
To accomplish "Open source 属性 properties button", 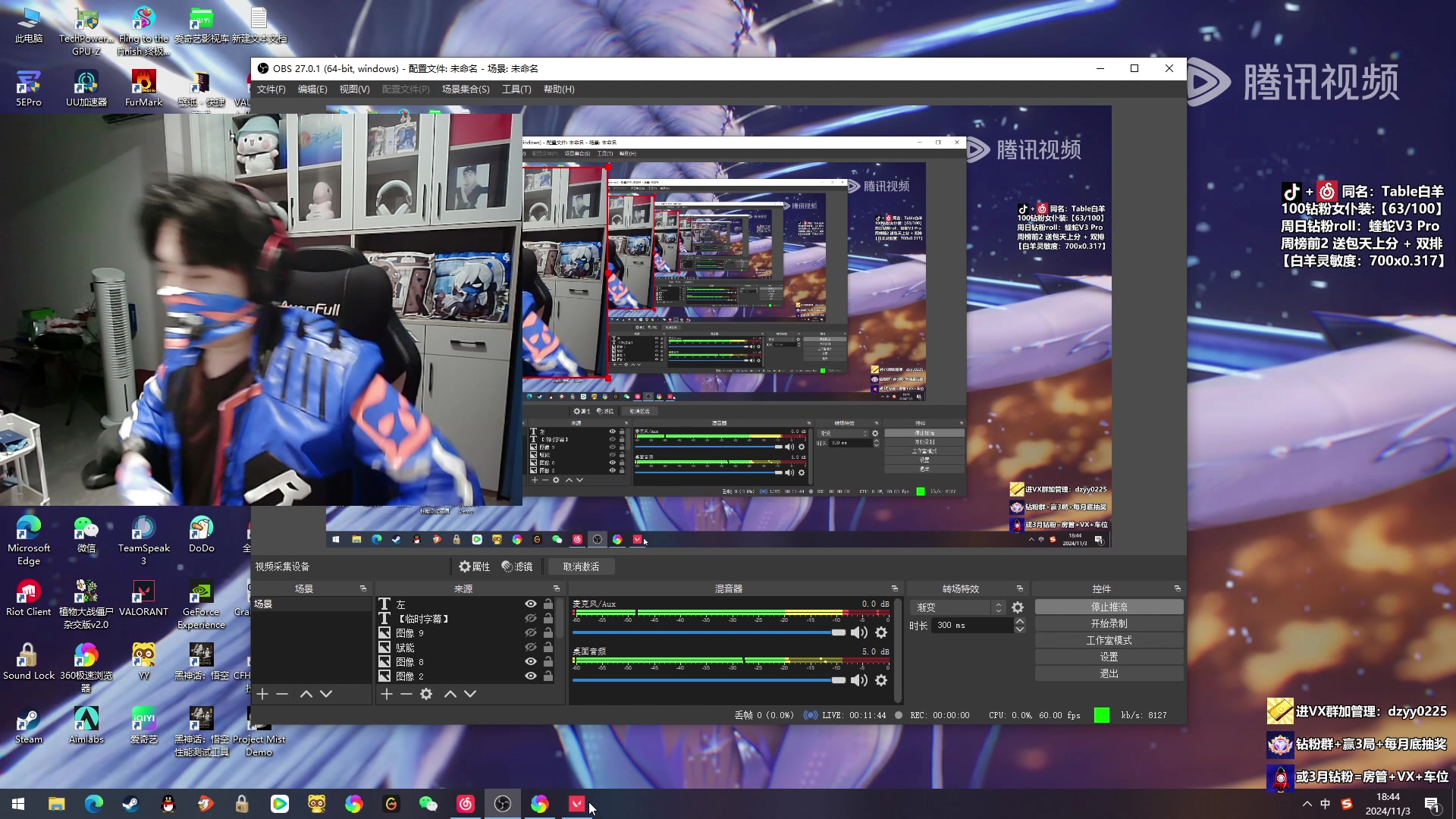I will point(475,566).
